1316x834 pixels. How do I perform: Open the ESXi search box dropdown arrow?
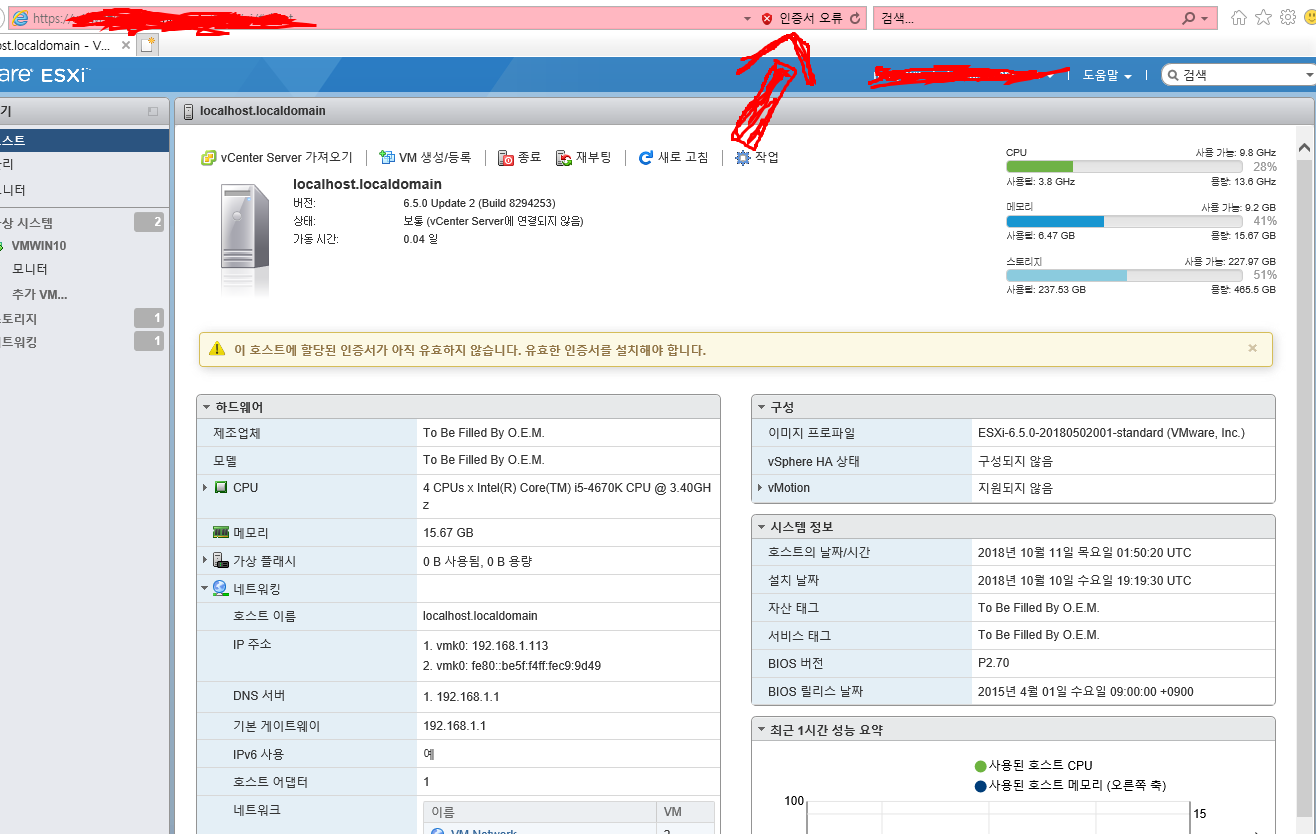pyautogui.click(x=1310, y=75)
